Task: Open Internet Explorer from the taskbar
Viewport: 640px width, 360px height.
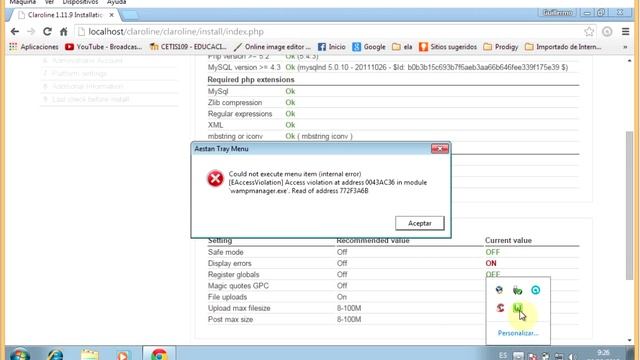Action: (55, 354)
